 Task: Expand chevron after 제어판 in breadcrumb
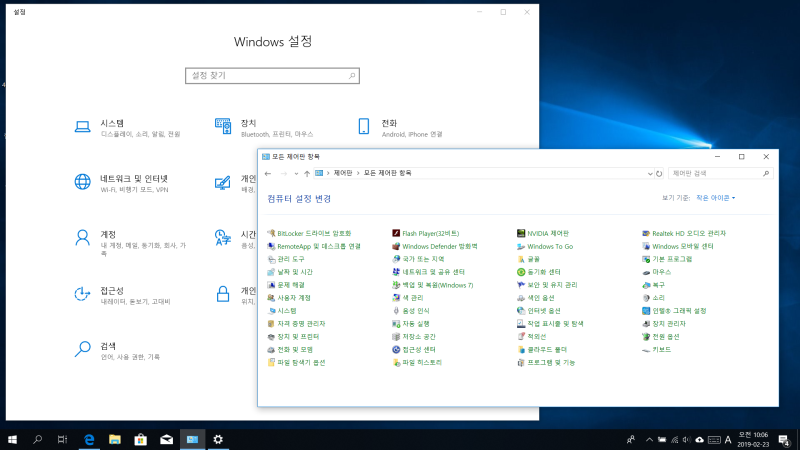358,173
